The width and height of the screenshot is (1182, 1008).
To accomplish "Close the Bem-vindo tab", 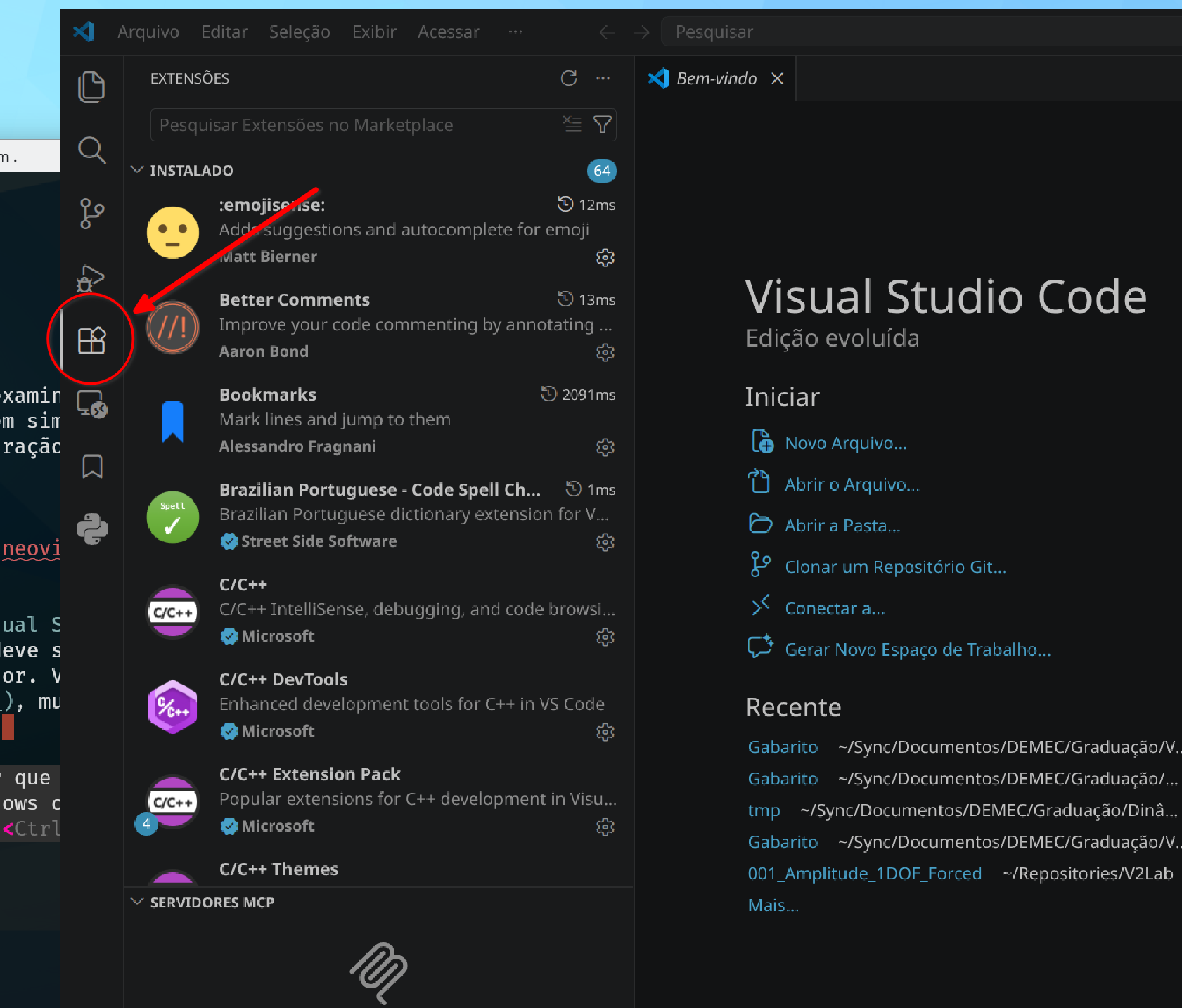I will click(x=777, y=78).
